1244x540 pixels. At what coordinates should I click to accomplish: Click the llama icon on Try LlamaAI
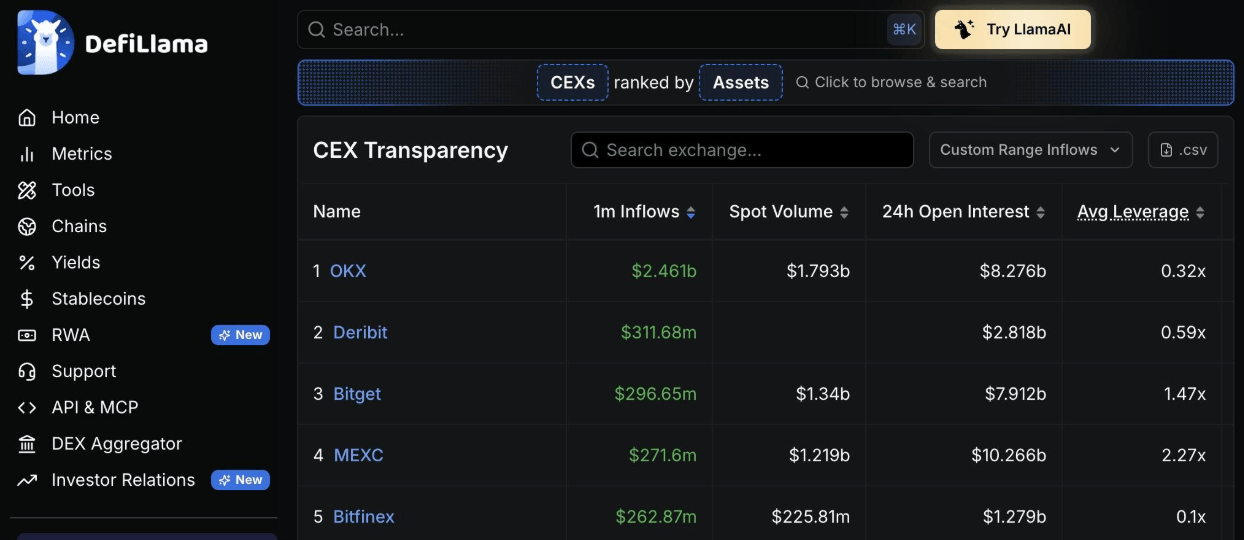(964, 29)
